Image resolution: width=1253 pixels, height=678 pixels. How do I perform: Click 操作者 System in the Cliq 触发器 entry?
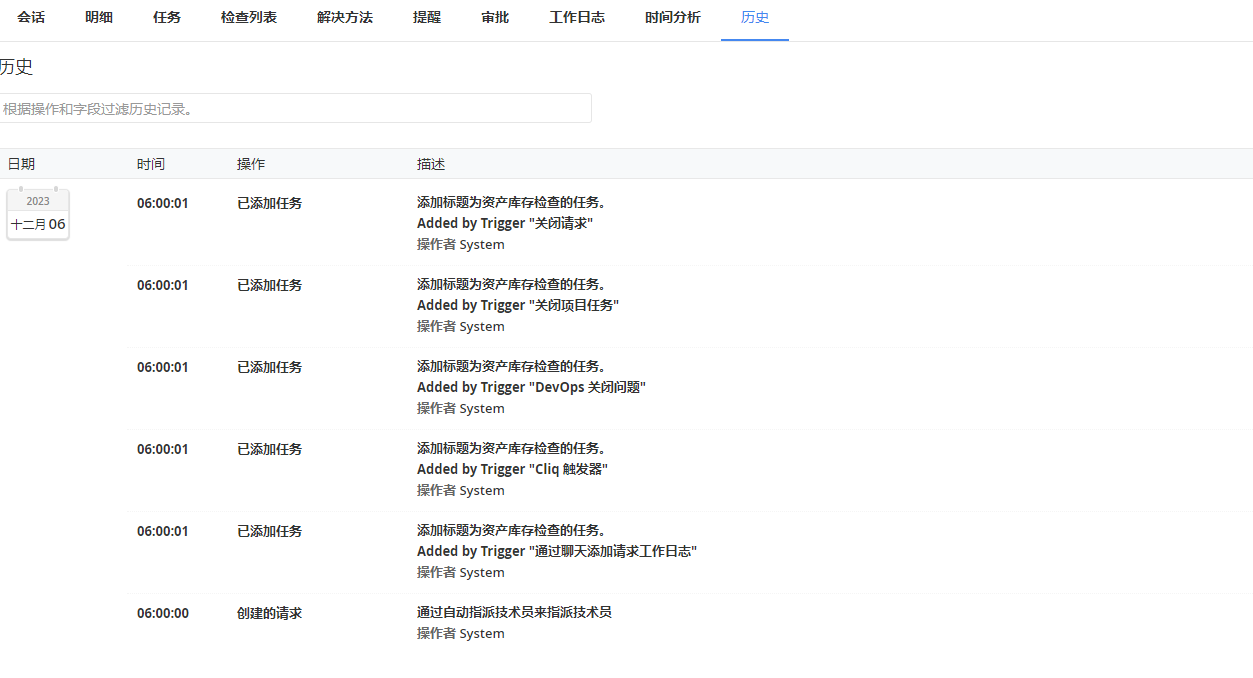[461, 490]
